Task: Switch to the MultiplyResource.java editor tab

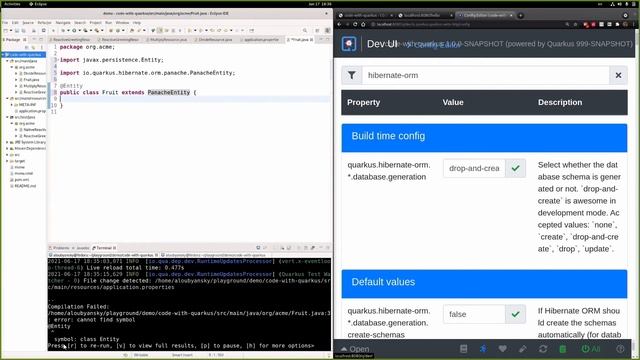Action: [x=167, y=40]
